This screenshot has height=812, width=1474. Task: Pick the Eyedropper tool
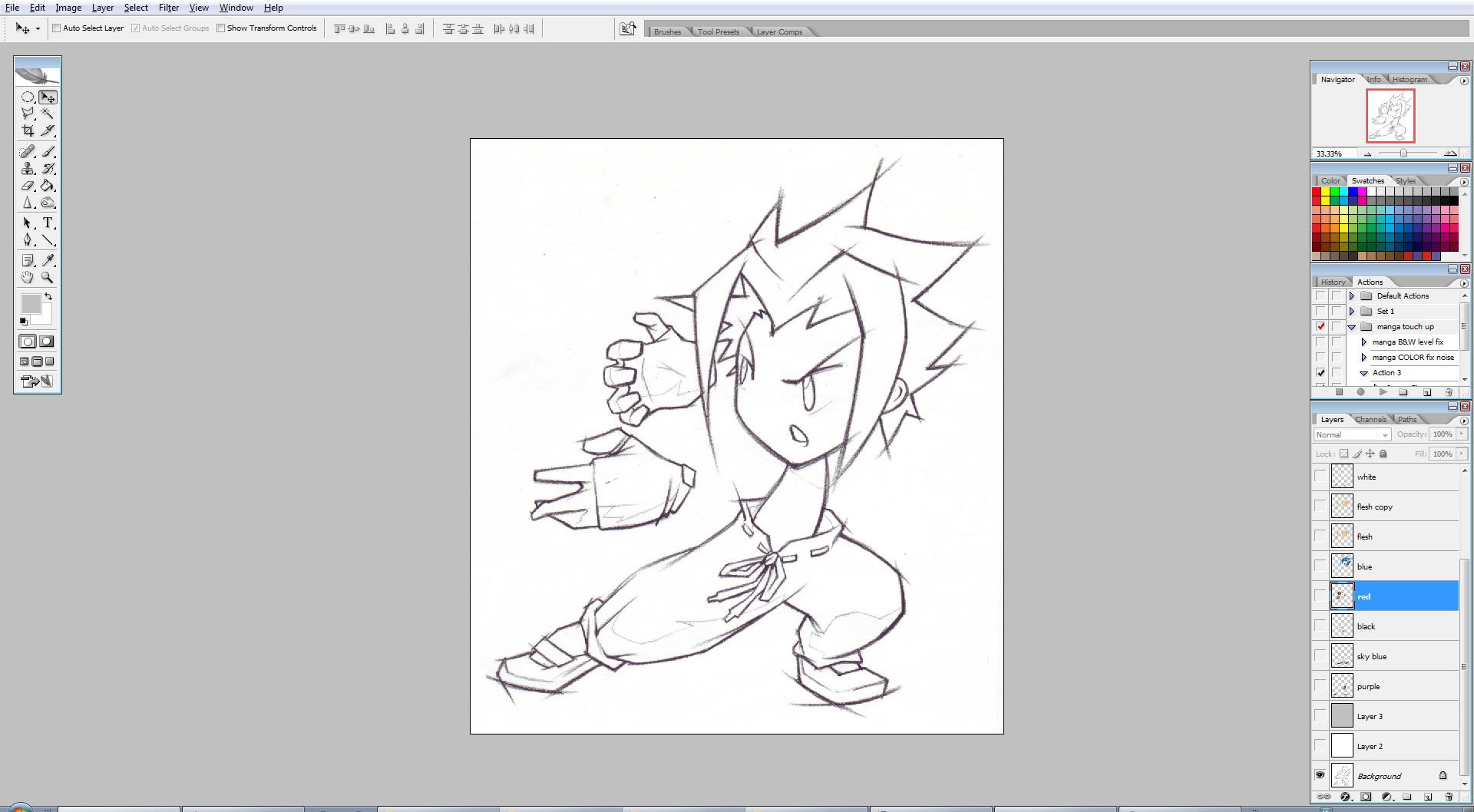pos(48,260)
